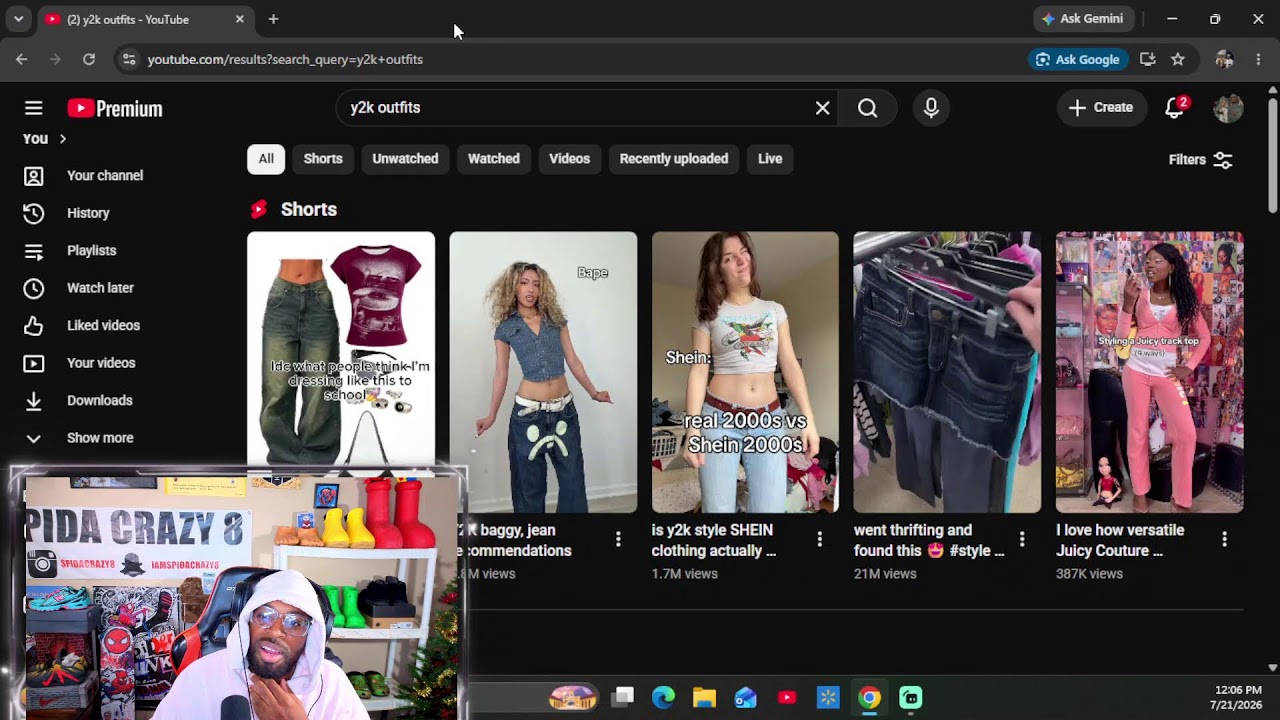Image resolution: width=1280 pixels, height=720 pixels.
Task: Open Liked videos in the sidebar
Action: (x=103, y=326)
